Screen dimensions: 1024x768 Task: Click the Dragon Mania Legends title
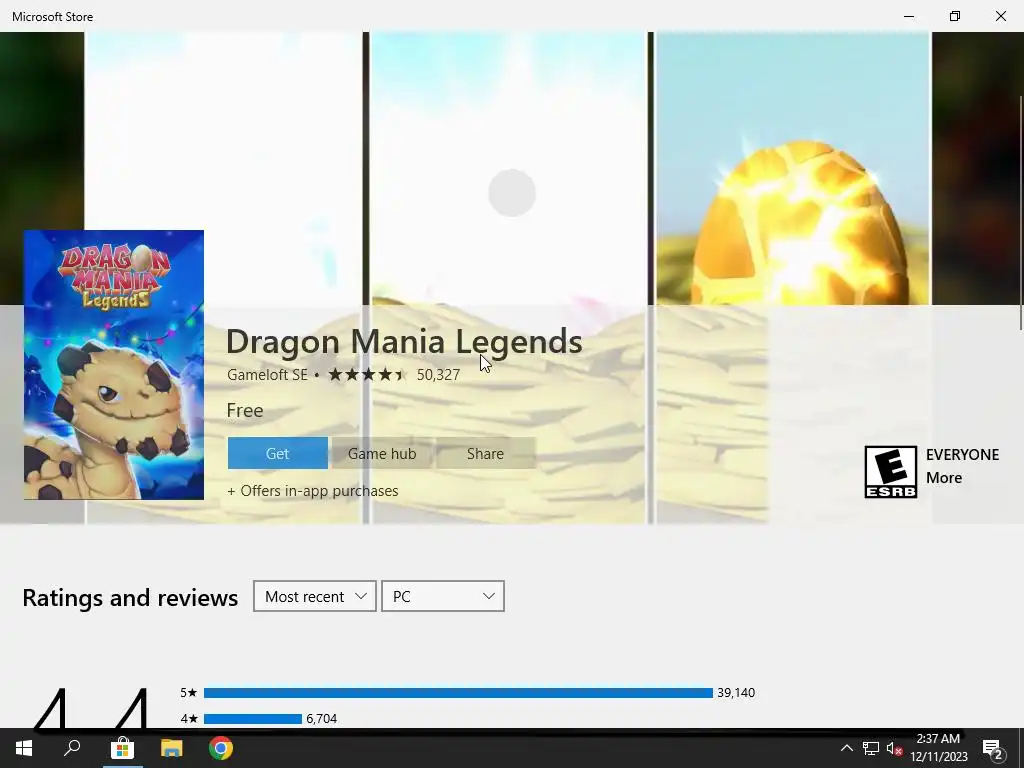click(404, 342)
